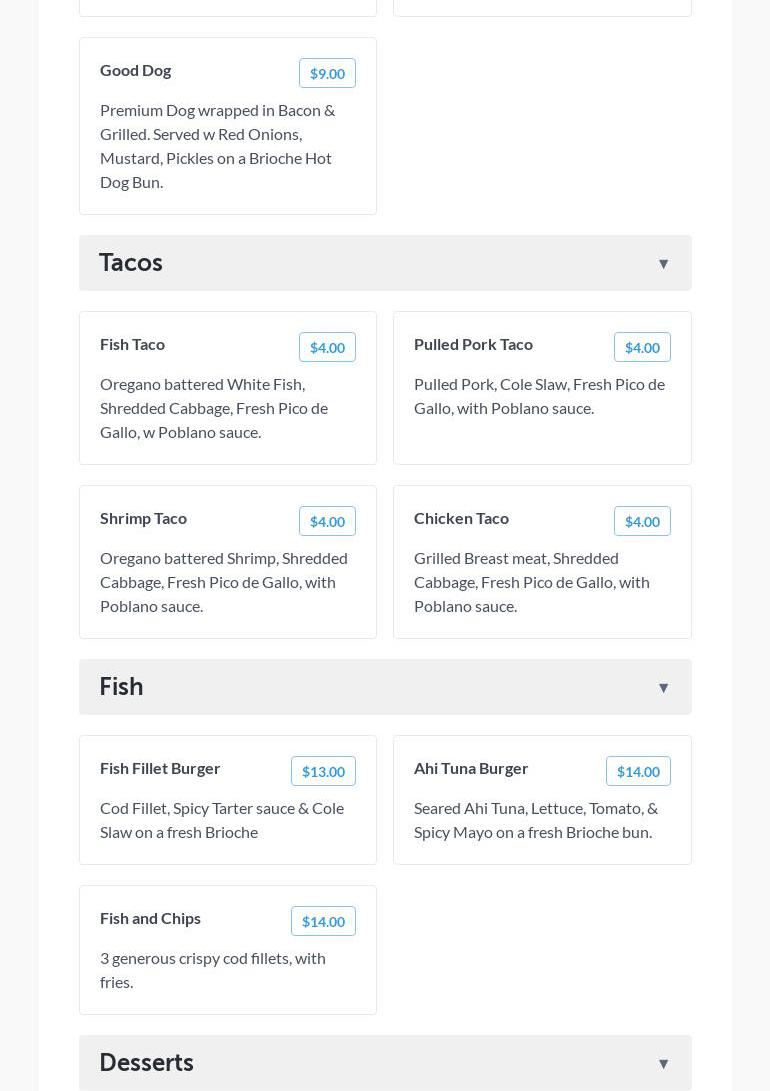Choose the Shrimp Taco $4.00 price
Viewport: 770px width, 1091px height.
click(x=327, y=521)
